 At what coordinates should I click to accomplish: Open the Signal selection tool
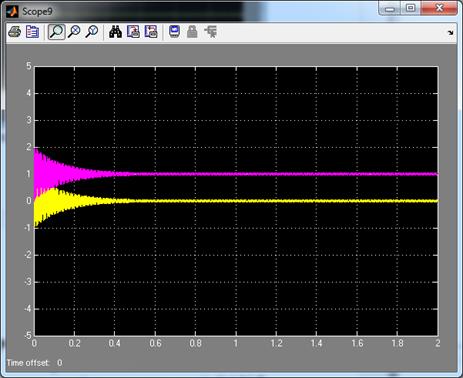(x=211, y=32)
